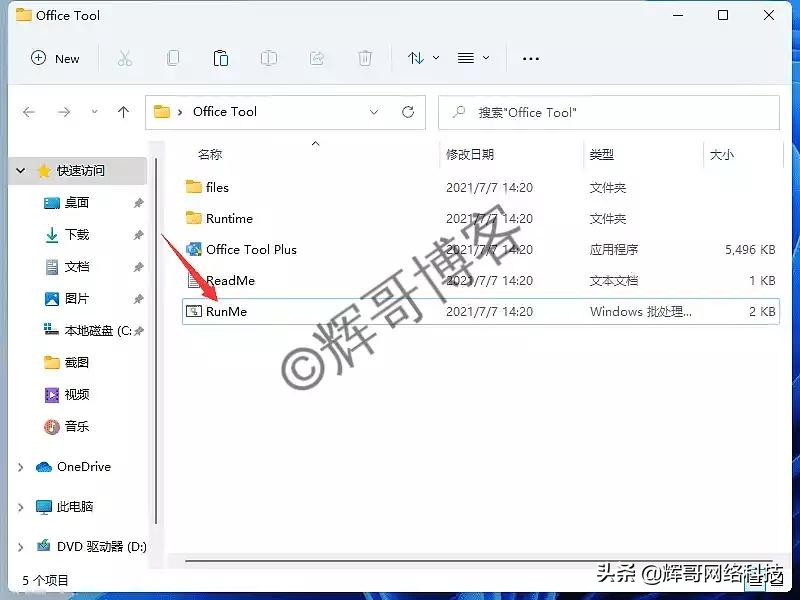
Task: Click the Copy icon in the toolbar
Action: point(173,59)
